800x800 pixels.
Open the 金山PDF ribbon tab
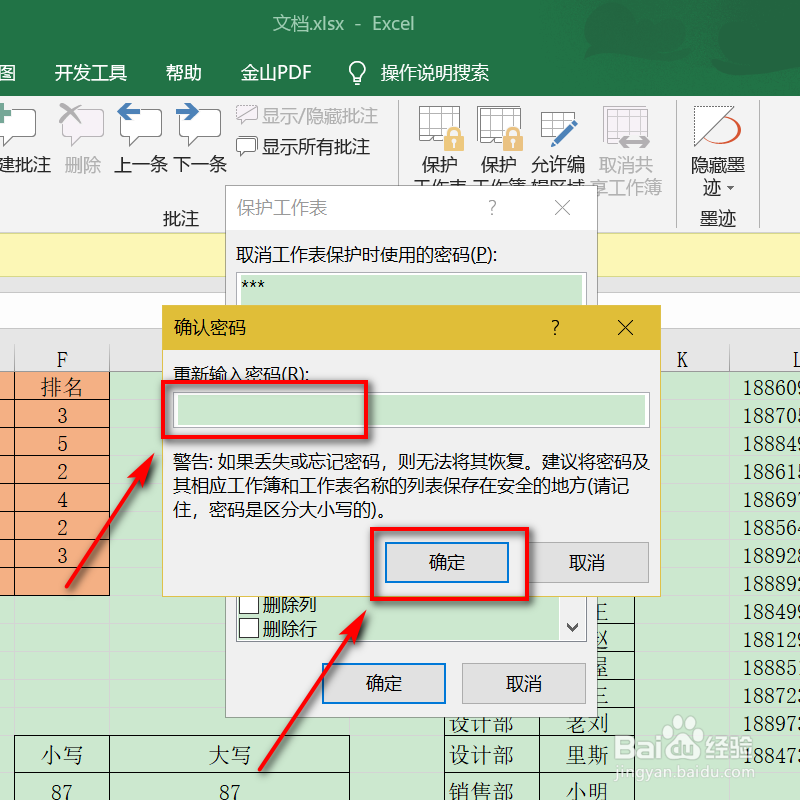[x=276, y=72]
